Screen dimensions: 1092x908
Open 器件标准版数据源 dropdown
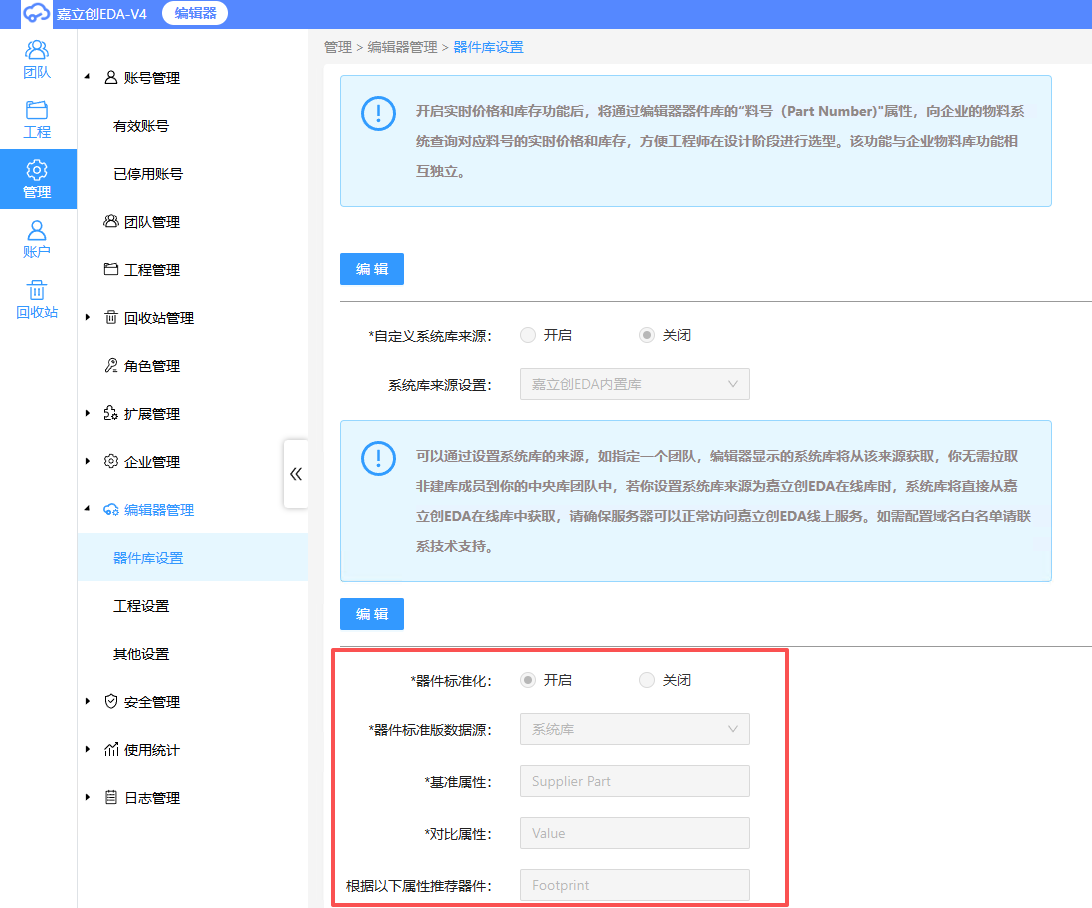click(634, 729)
